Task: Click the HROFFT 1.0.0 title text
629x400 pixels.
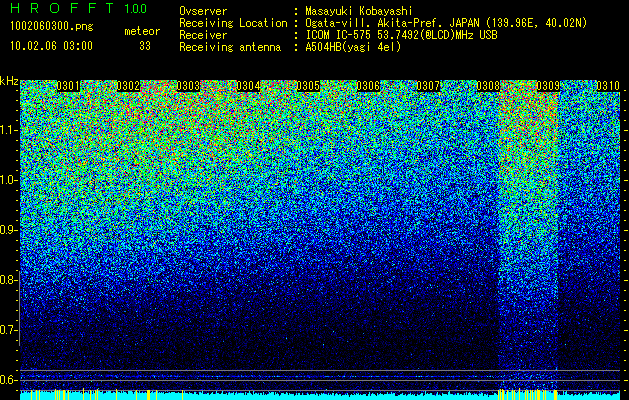Action: pos(79,8)
